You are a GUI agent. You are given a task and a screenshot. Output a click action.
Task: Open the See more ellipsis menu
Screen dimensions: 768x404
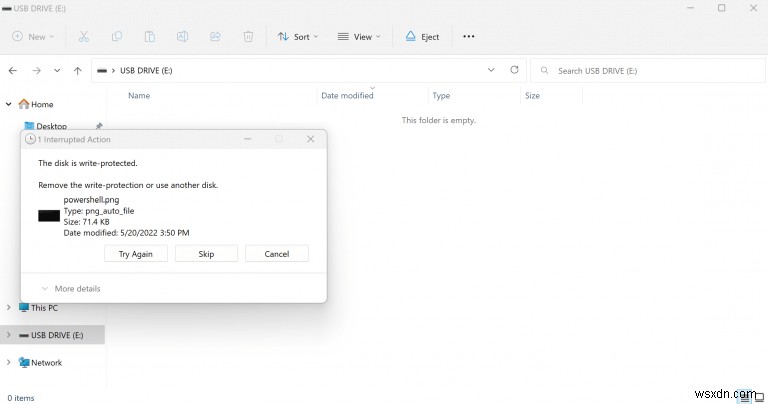coord(468,37)
